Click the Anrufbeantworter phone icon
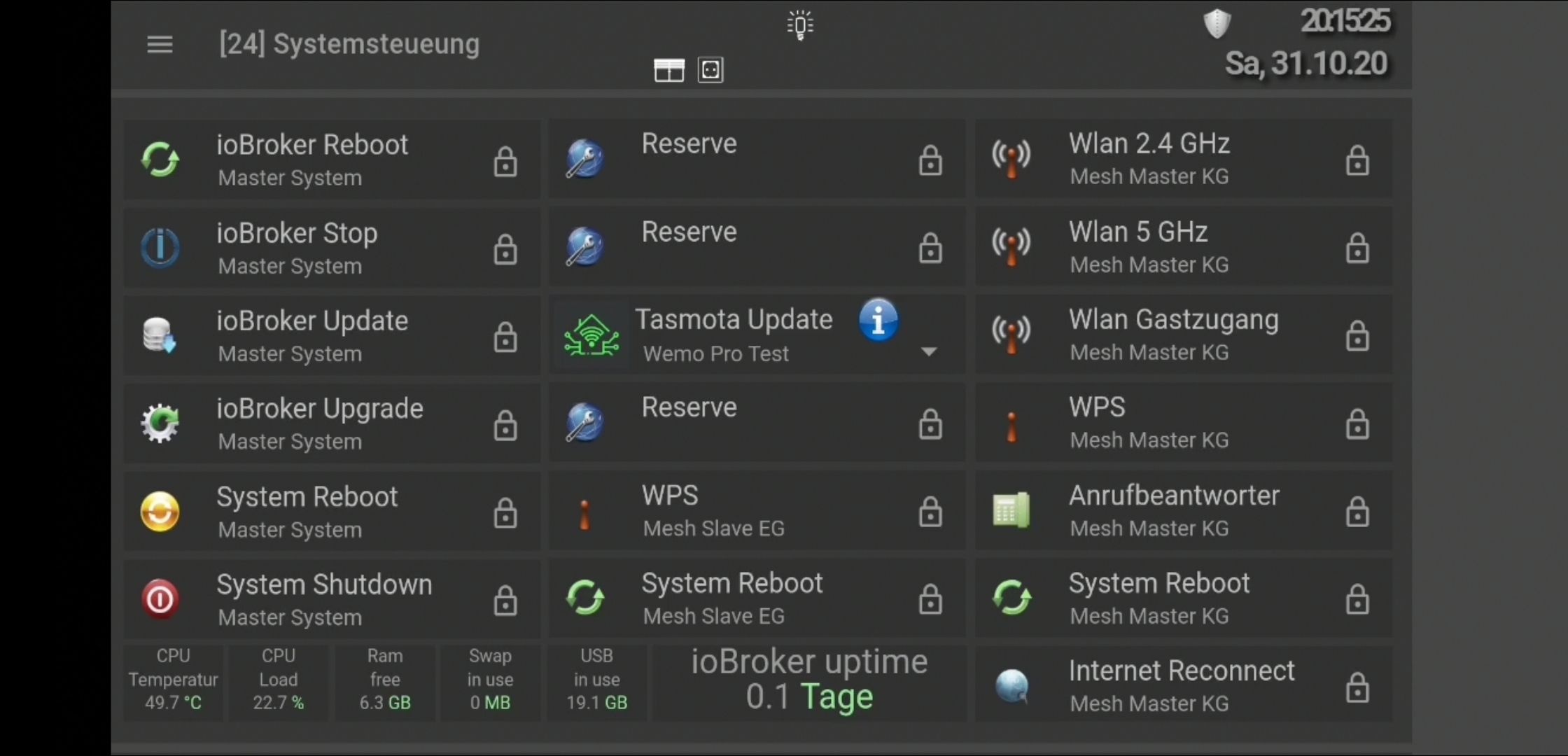1568x756 pixels. click(x=1011, y=510)
